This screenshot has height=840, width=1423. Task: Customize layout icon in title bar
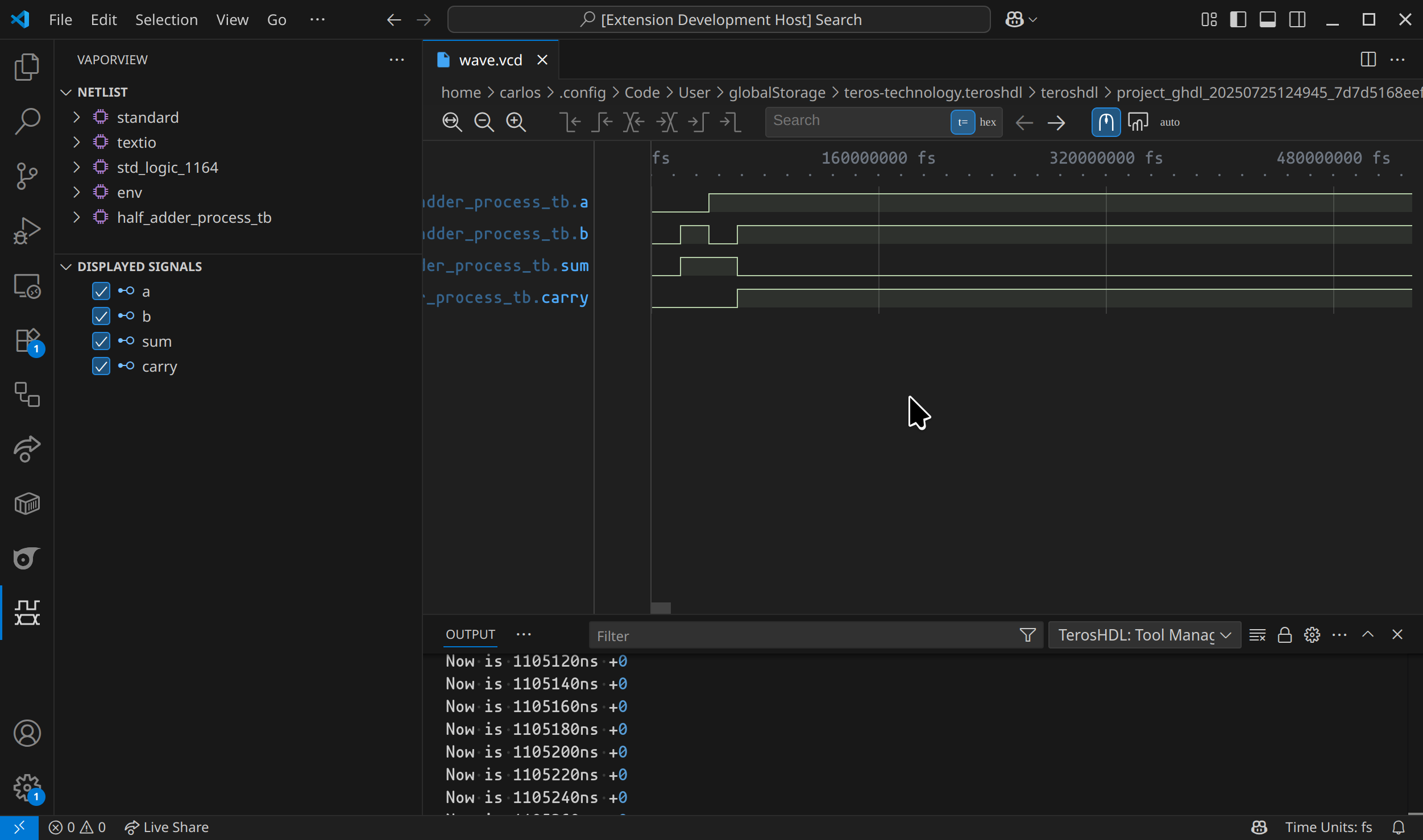pos(1209,20)
